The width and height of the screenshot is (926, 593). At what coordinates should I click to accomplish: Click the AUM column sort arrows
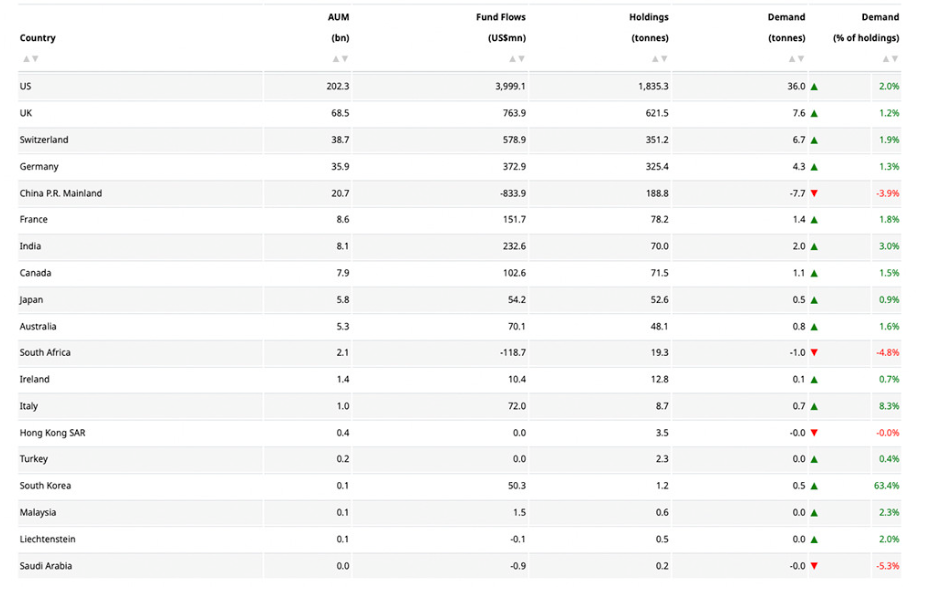click(x=339, y=59)
